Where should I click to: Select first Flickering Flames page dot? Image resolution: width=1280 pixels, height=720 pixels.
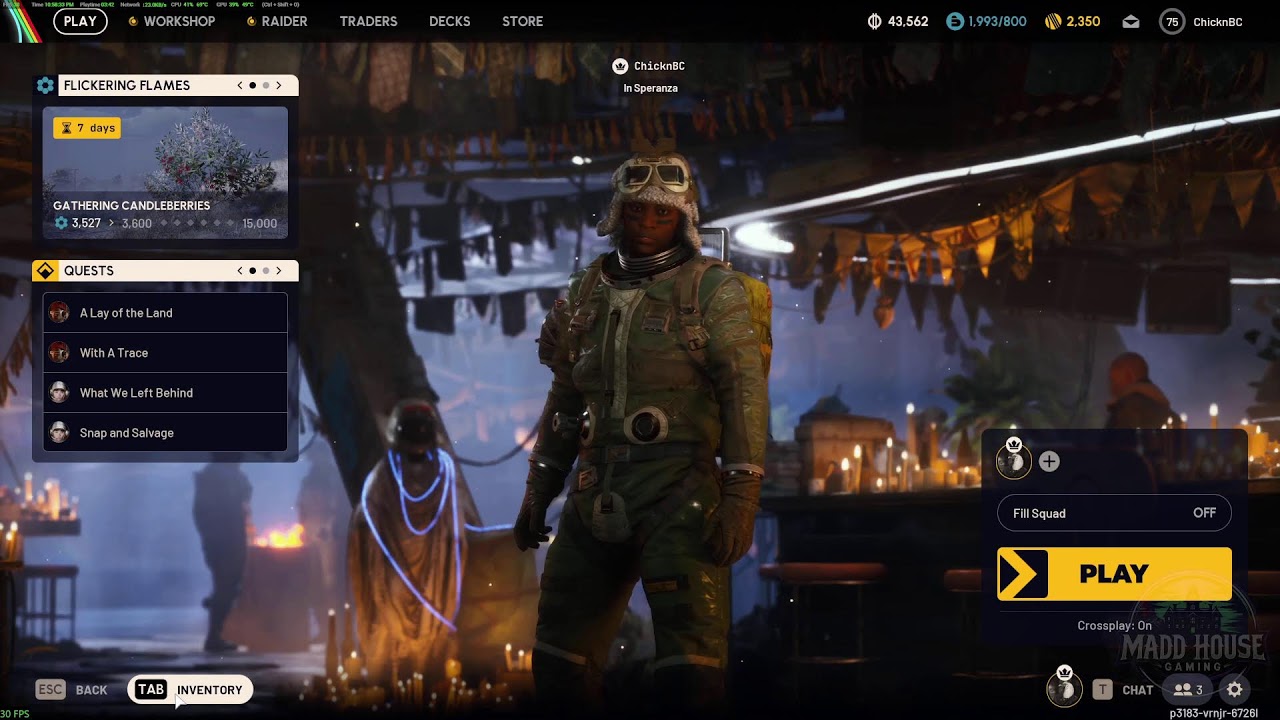[x=253, y=86]
